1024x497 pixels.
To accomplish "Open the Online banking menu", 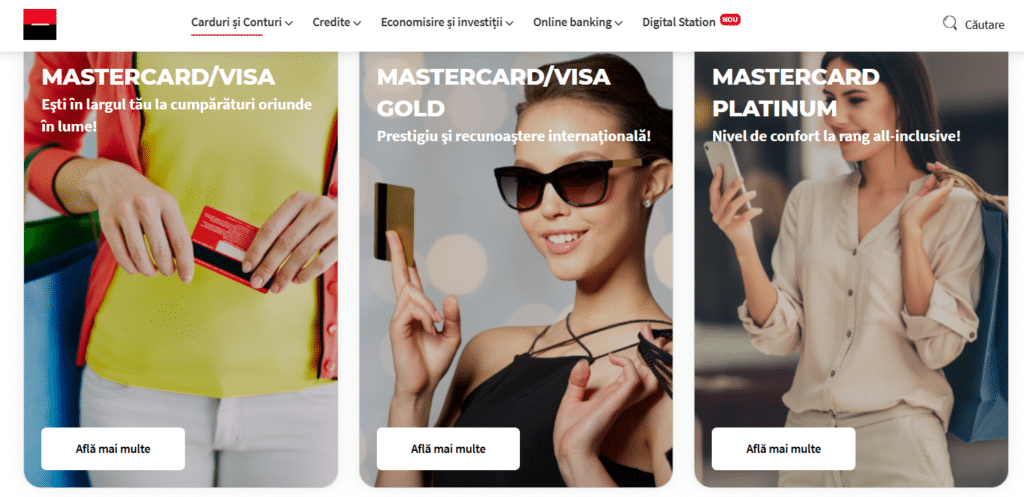I will point(572,22).
